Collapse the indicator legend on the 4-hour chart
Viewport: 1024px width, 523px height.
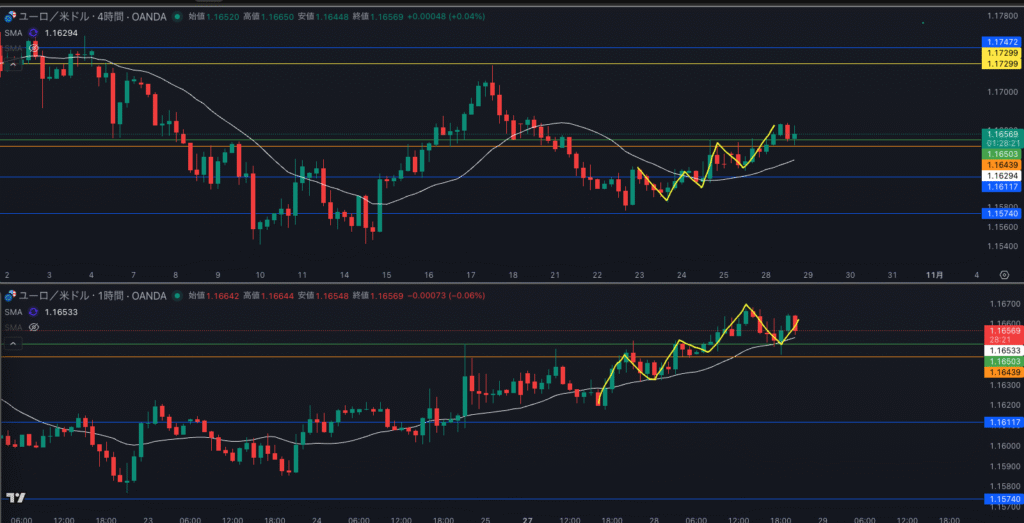(13, 62)
